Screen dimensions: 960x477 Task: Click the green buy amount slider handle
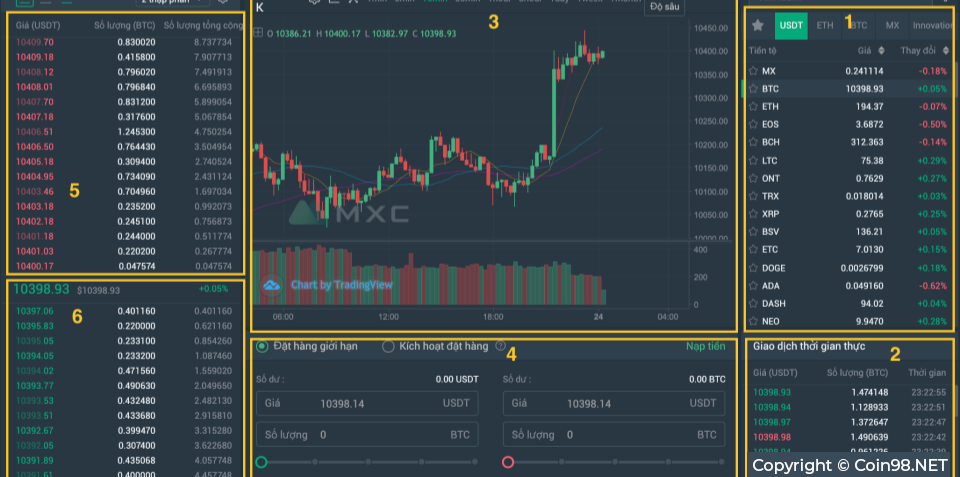tap(261, 462)
